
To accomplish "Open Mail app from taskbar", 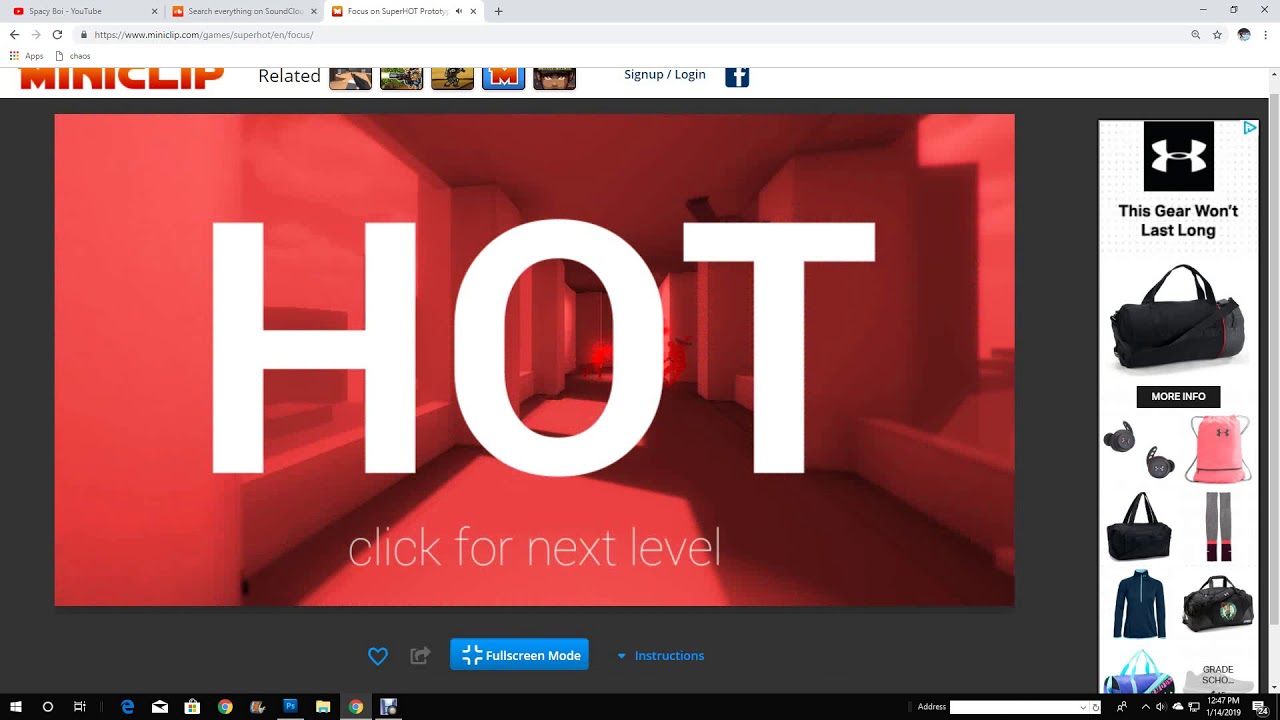I will [x=160, y=707].
